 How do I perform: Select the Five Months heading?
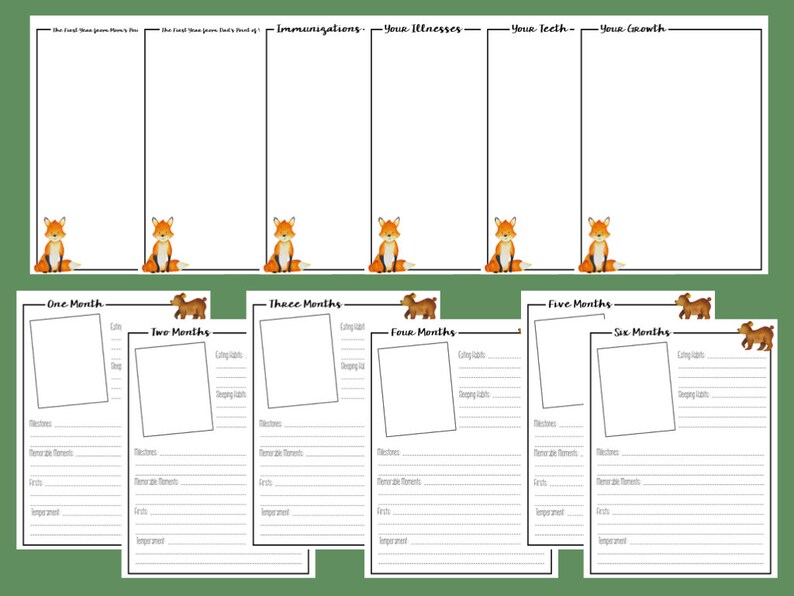click(x=580, y=304)
